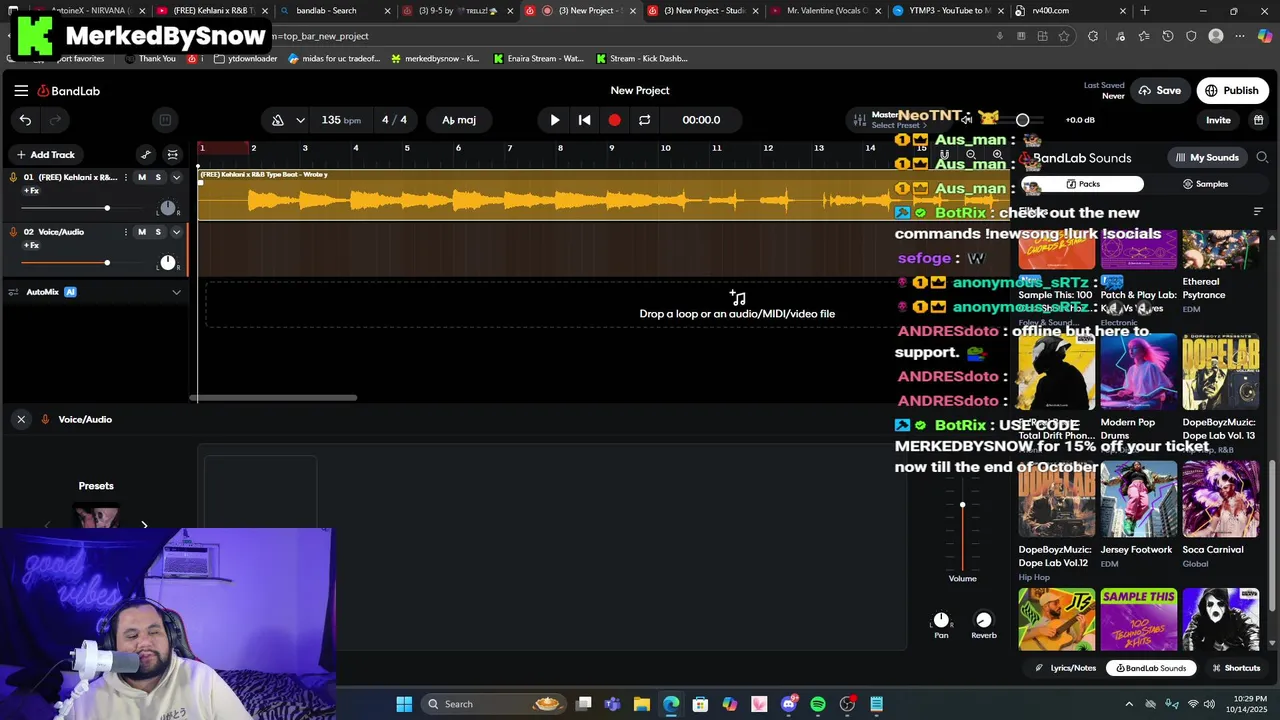The height and width of the screenshot is (720, 1280).
Task: Toggle the metronome
Action: pyautogui.click(x=278, y=120)
